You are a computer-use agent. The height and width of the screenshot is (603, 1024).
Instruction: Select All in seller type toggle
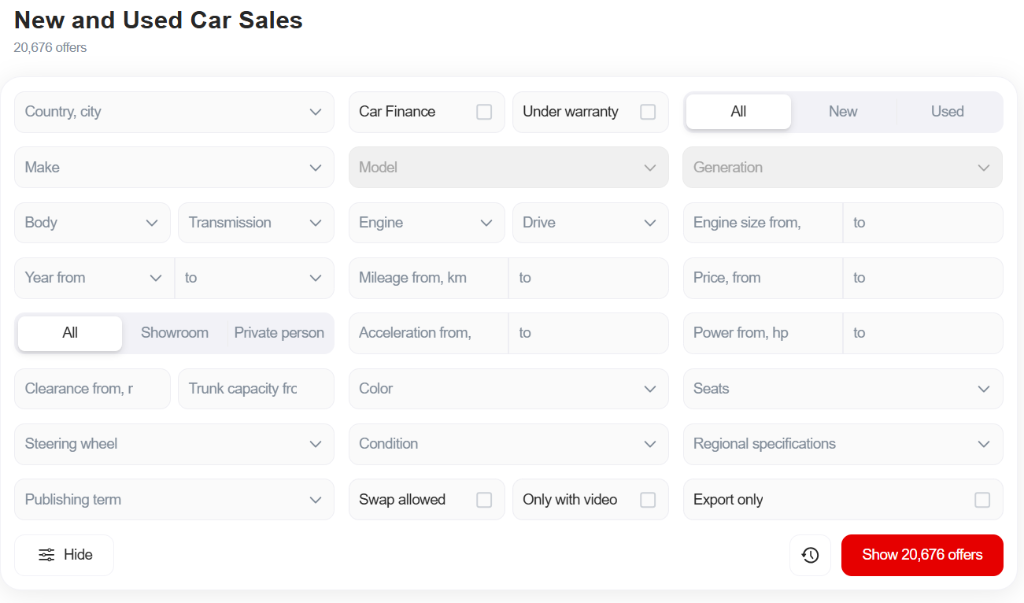[70, 333]
